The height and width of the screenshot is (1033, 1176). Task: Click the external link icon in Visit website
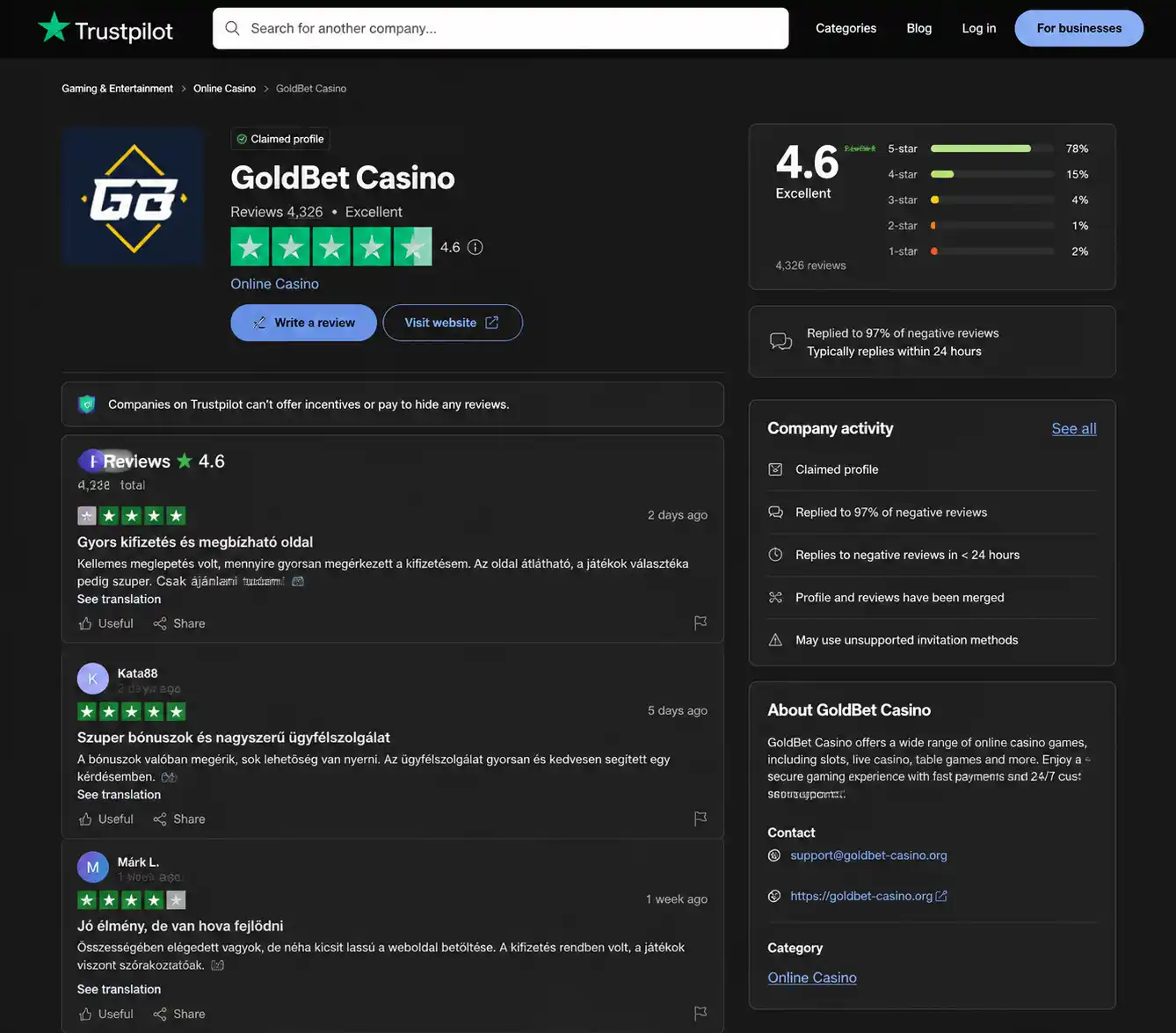[492, 323]
